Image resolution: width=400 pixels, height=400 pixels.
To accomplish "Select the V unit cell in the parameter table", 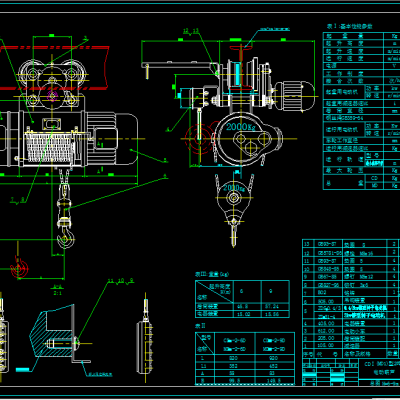I will 395,66.
